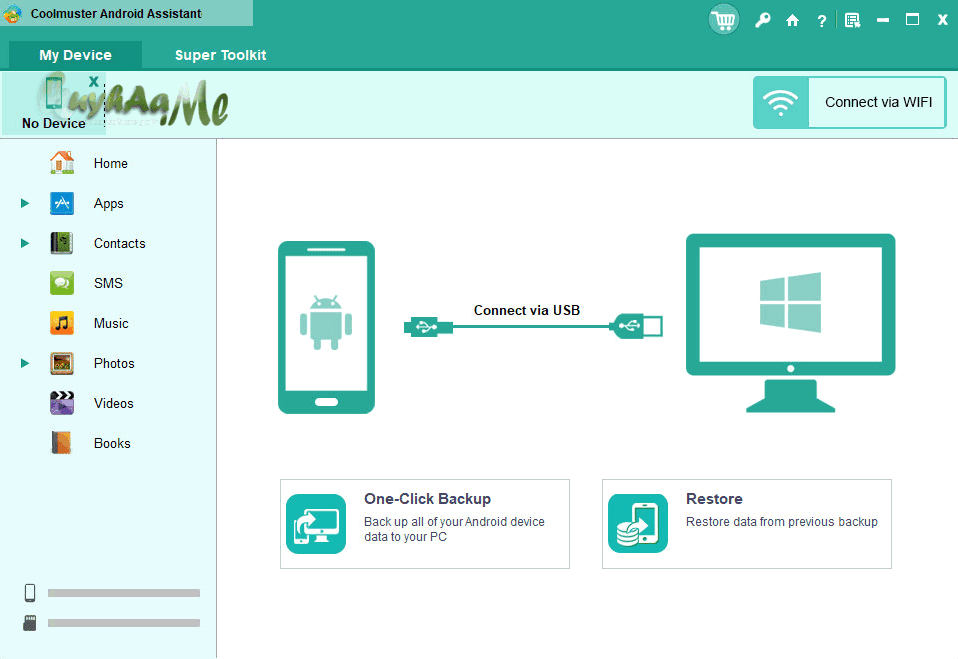The image size is (958, 659).
Task: Click the Videos icon in the sidebar
Action: (61, 403)
